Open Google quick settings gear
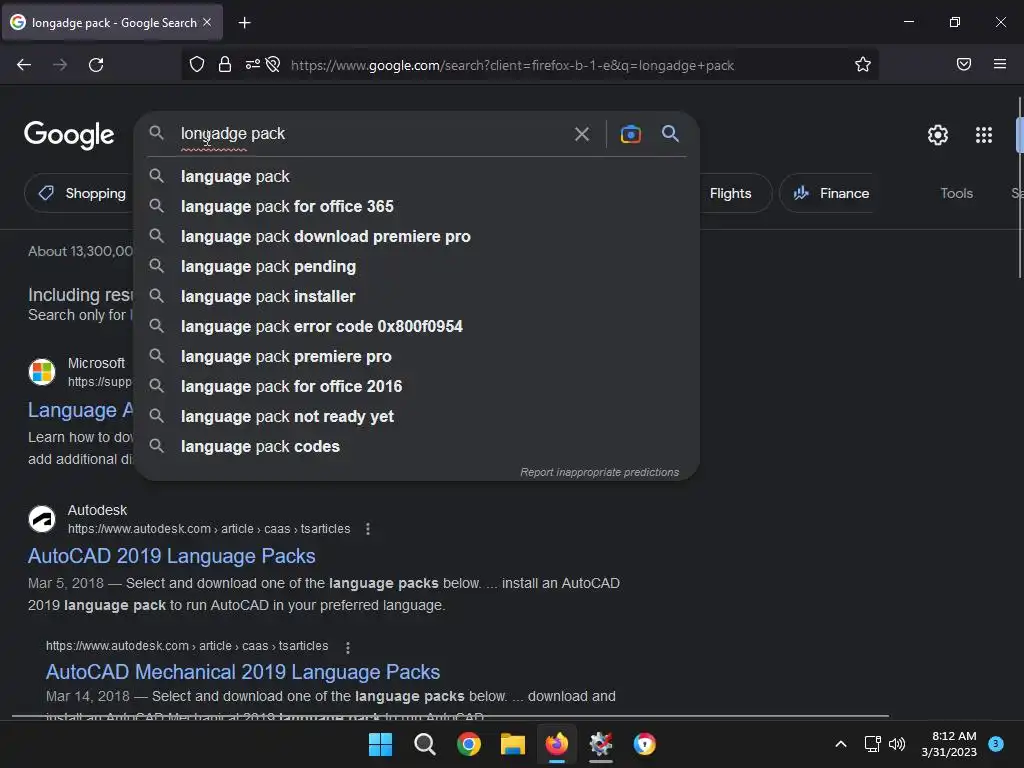1024x768 pixels. pos(938,135)
